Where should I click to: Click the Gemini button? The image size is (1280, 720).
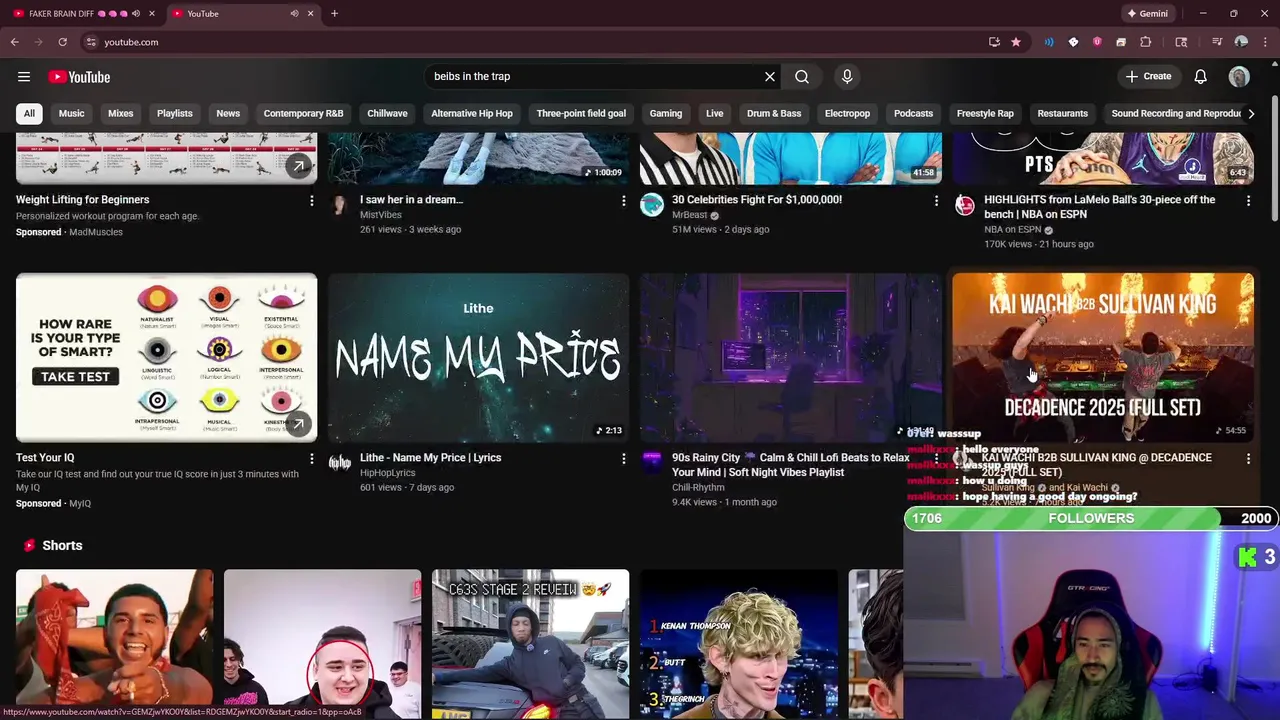1147,14
